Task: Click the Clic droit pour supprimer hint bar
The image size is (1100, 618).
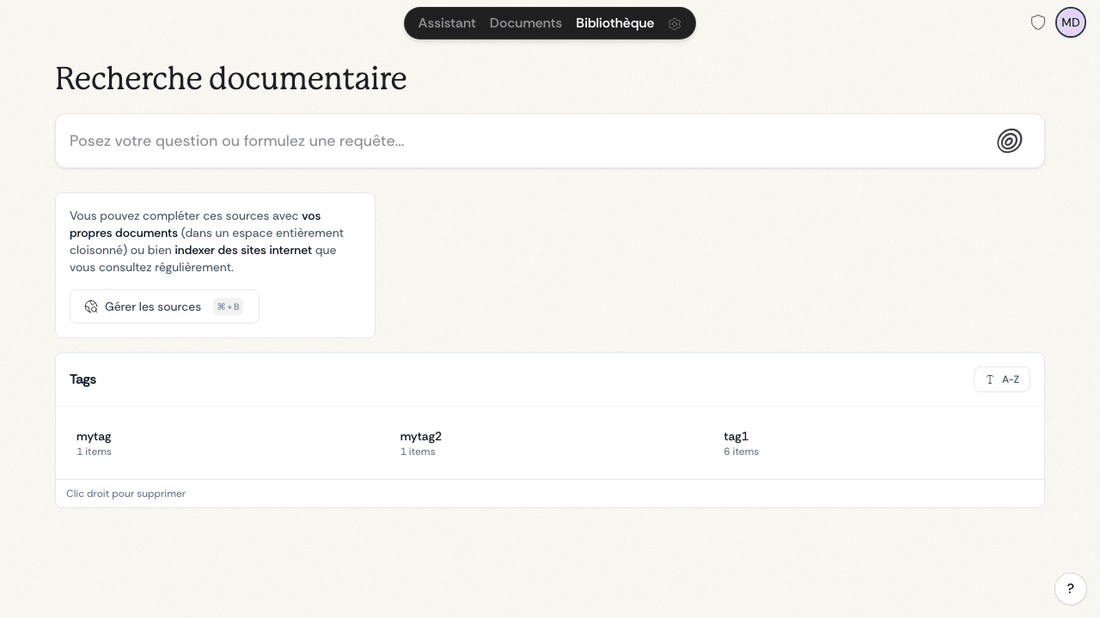Action: pyautogui.click(x=125, y=493)
